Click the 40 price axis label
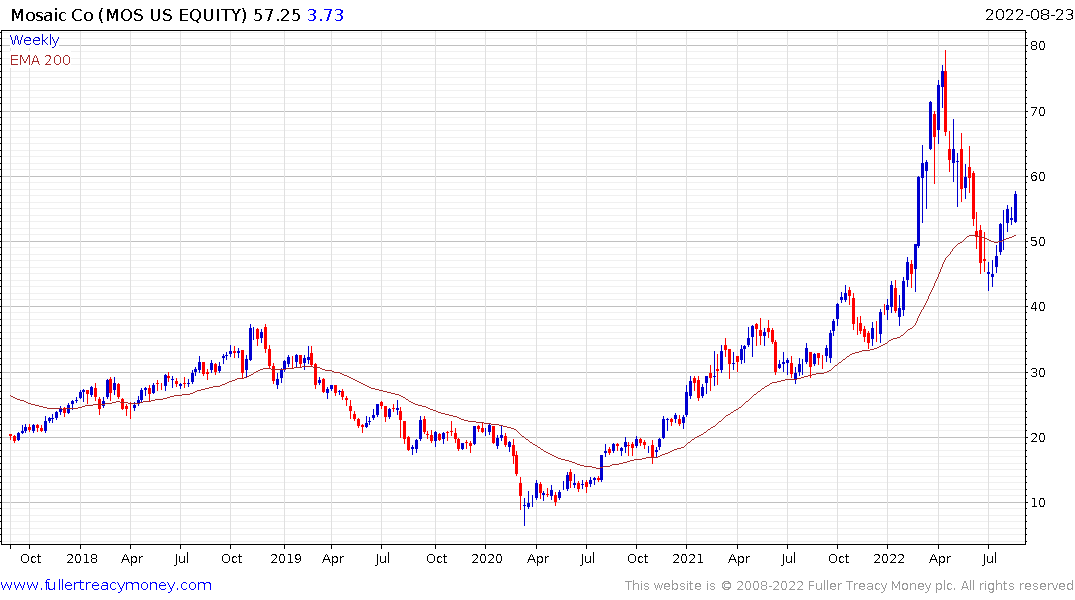The image size is (1075, 600). (x=1037, y=307)
